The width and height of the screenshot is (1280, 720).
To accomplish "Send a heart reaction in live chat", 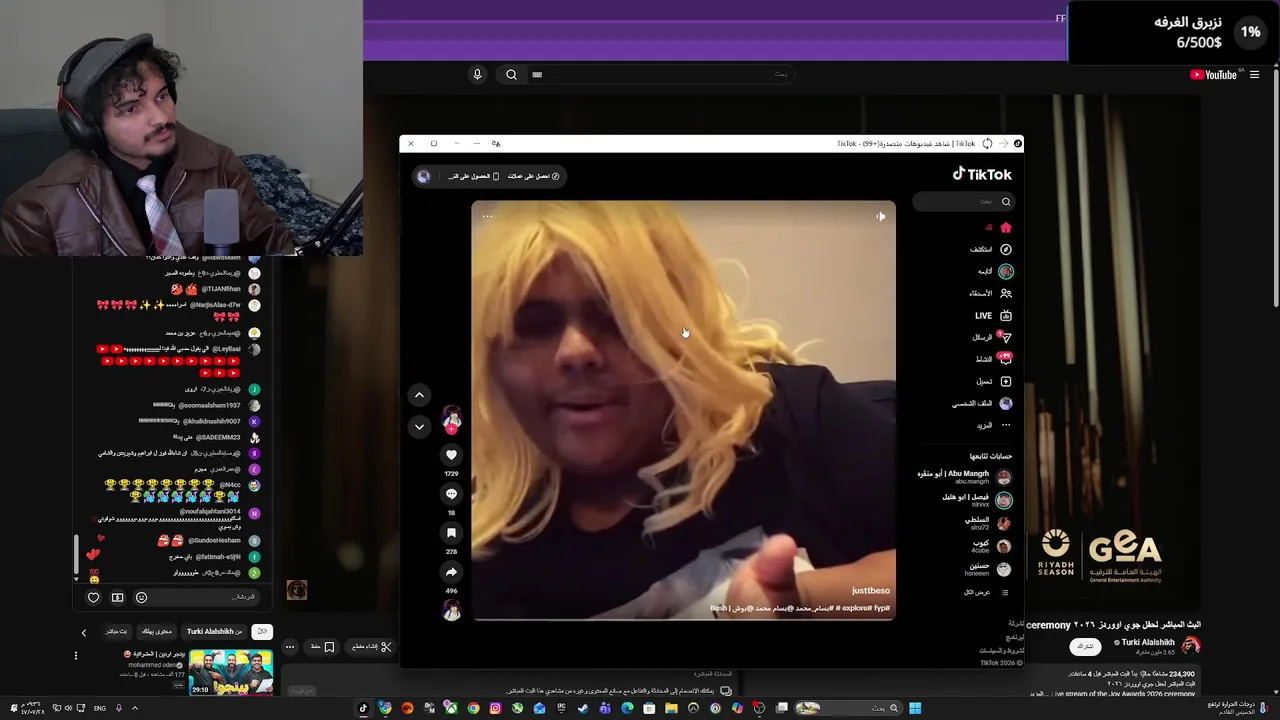I will coord(93,597).
